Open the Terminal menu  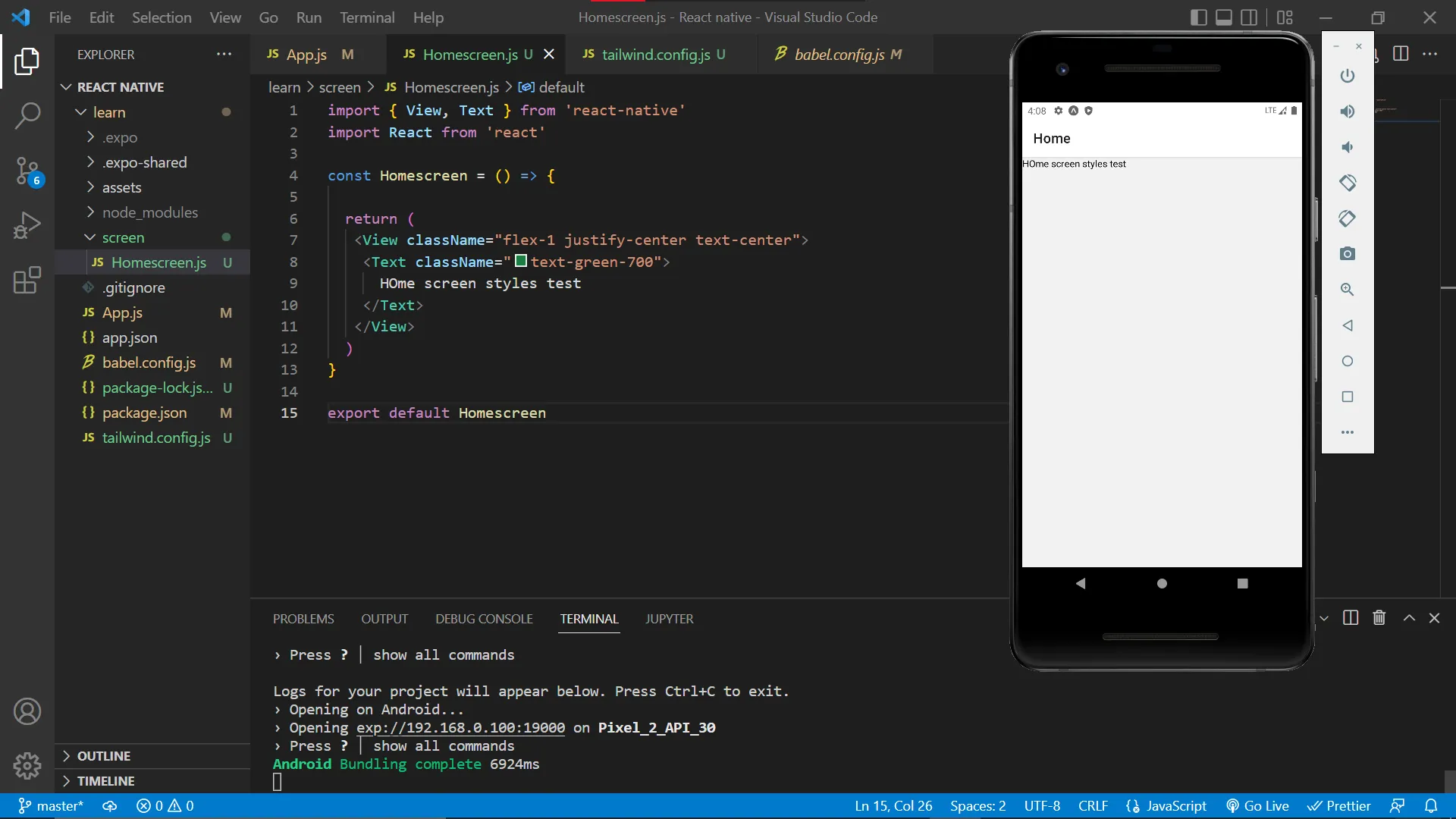(x=366, y=17)
